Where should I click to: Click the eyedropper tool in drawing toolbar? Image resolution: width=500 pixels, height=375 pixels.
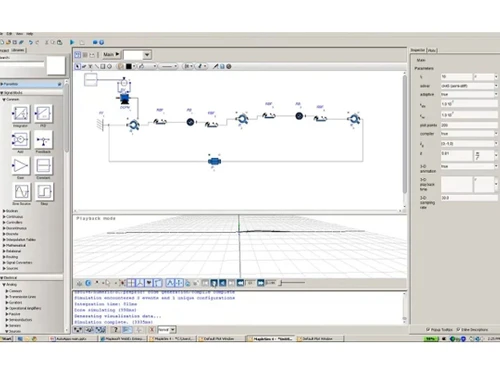216,66
